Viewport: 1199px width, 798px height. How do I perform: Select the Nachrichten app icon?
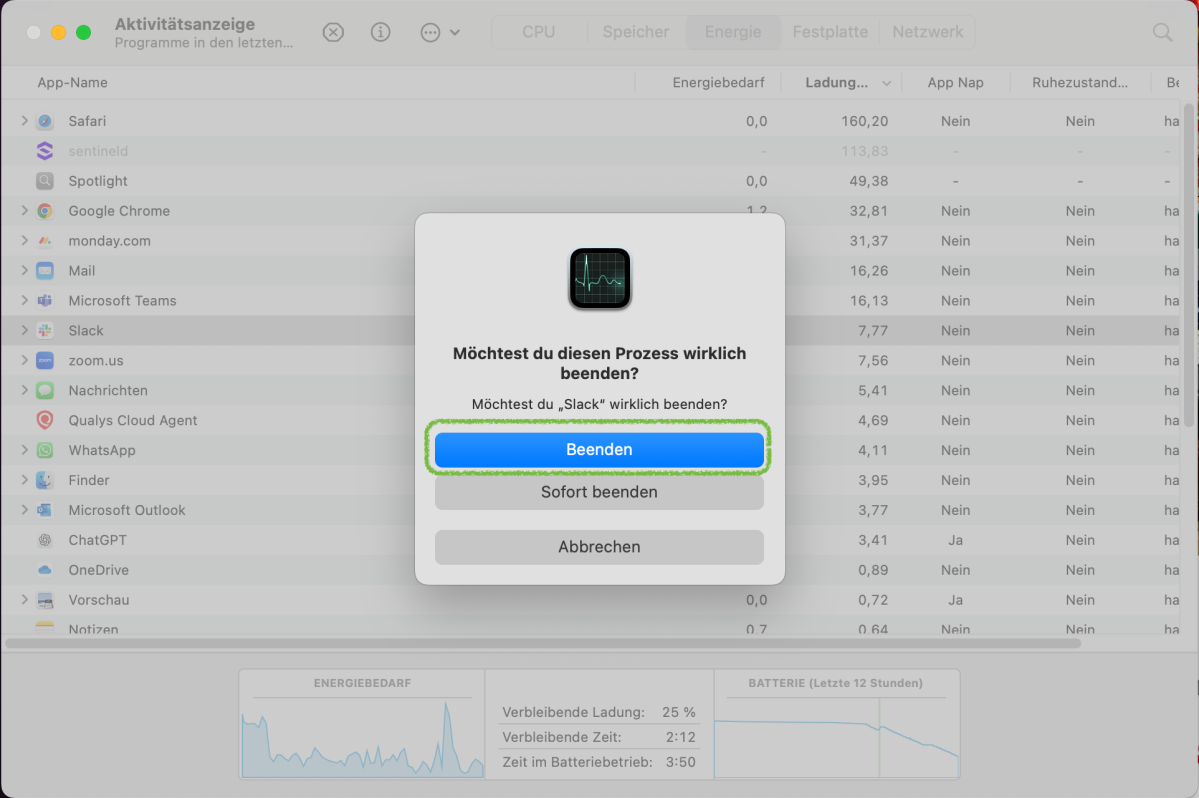[x=45, y=391]
